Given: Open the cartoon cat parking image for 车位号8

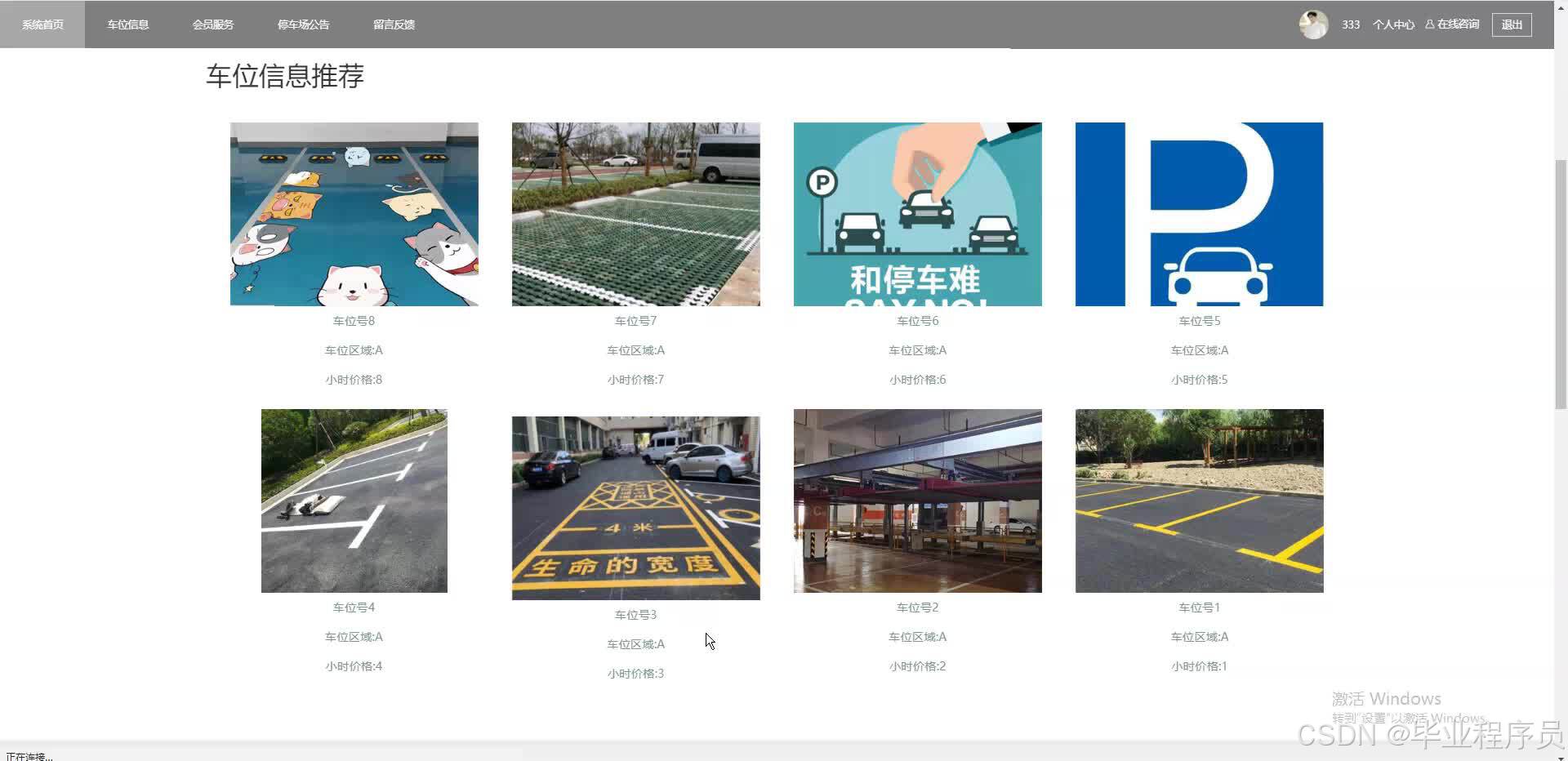Looking at the screenshot, I should coord(354,214).
